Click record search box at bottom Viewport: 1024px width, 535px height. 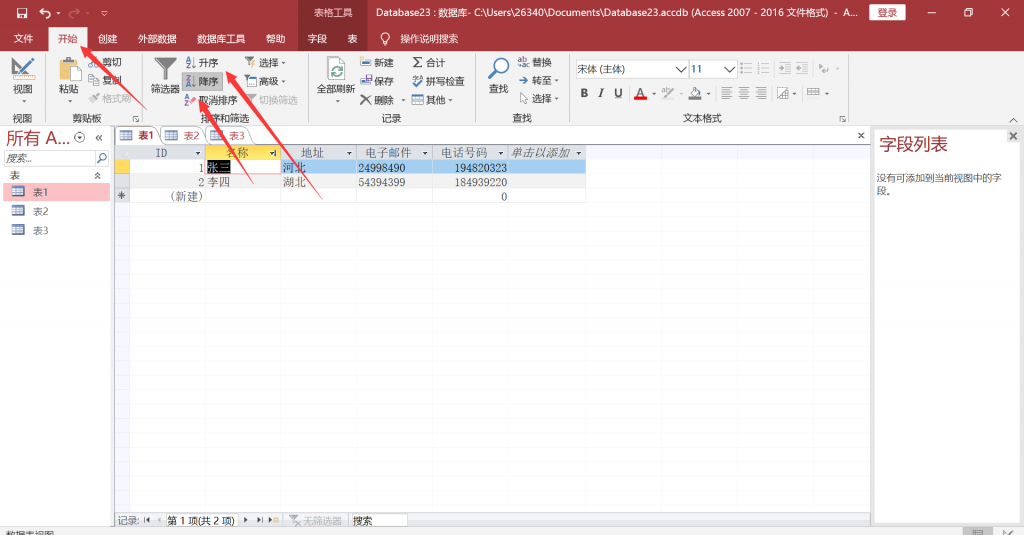(x=379, y=521)
